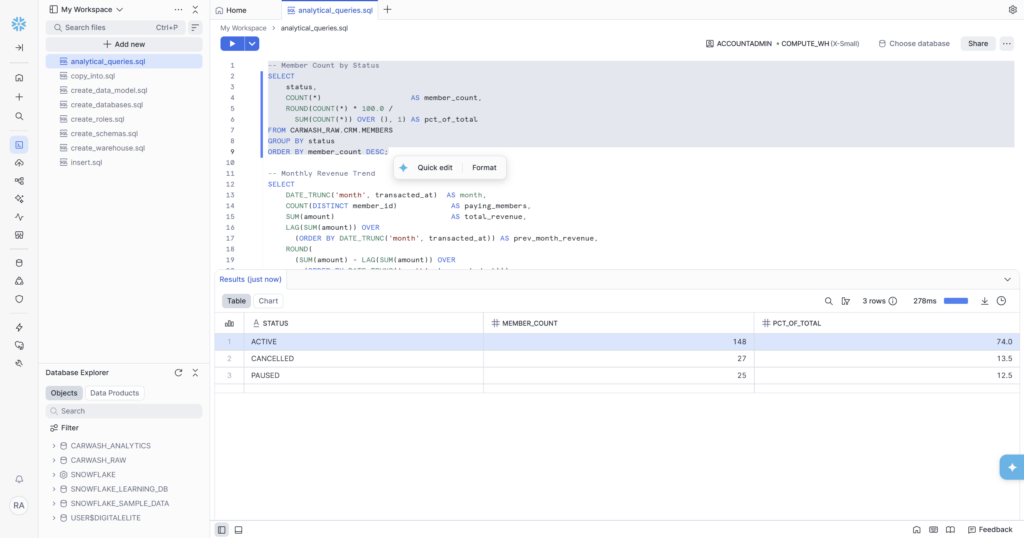Open the Home tab
The width and height of the screenshot is (1024, 538).
231,10
